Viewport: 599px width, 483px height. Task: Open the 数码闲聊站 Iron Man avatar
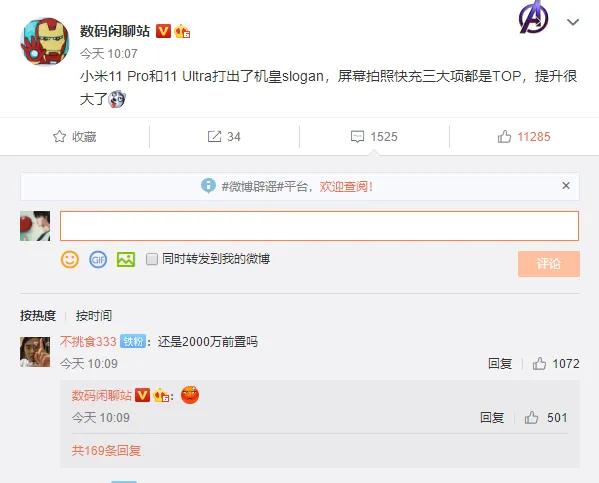tap(45, 41)
